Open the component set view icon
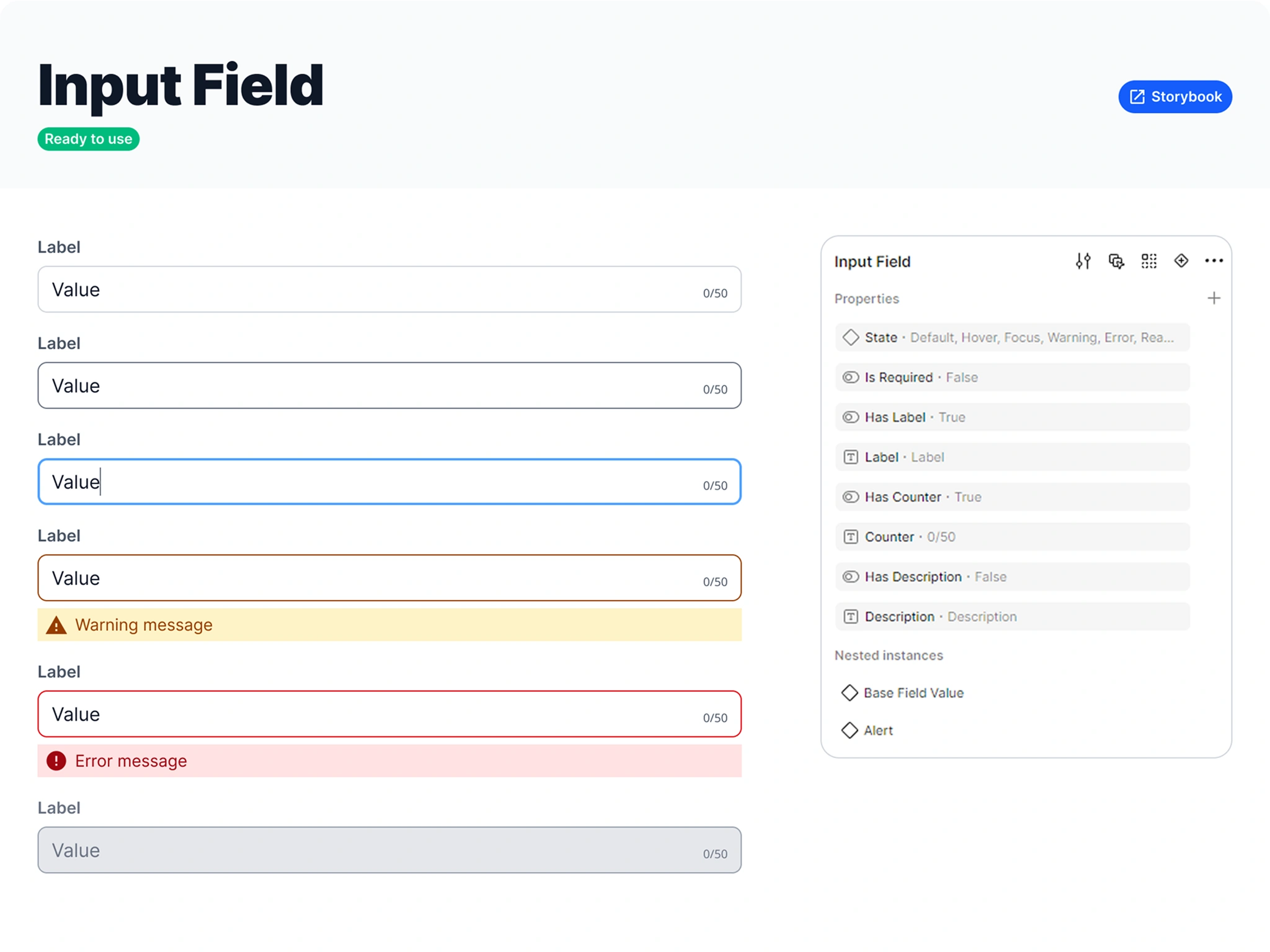Image resolution: width=1270 pixels, height=952 pixels. pos(1148,261)
